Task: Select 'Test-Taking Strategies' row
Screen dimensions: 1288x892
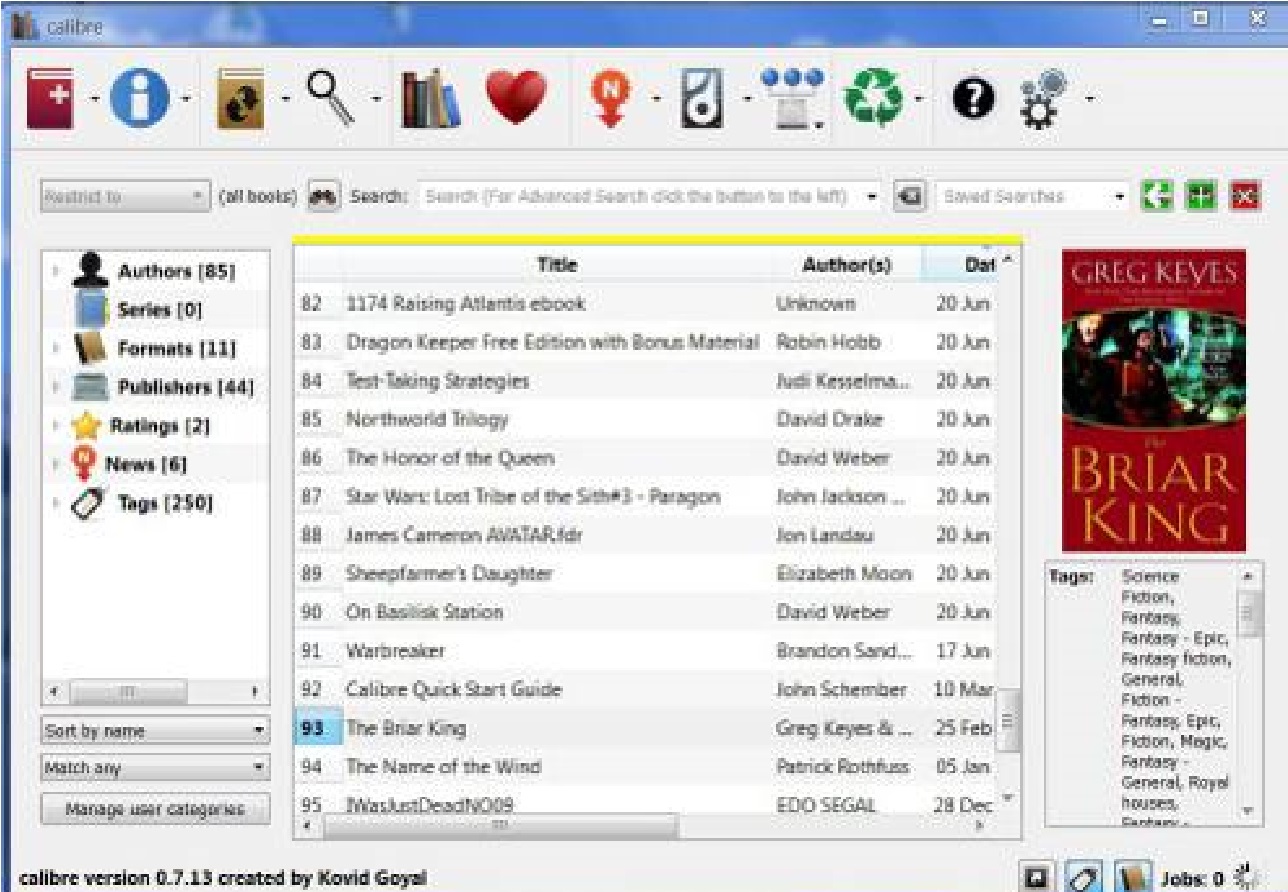Action: pyautogui.click(x=646, y=381)
